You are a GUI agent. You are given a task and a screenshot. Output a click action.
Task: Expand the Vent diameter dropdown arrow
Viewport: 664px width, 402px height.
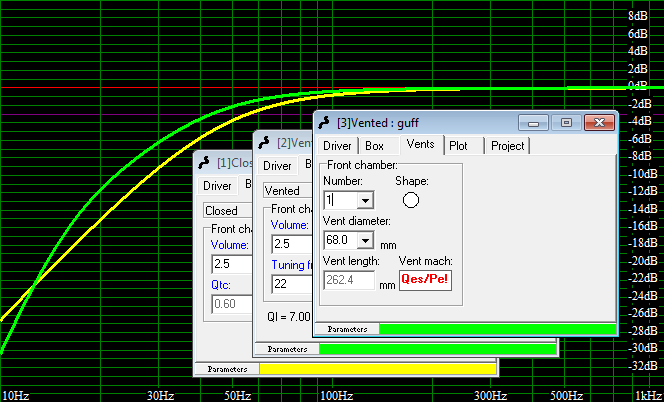pyautogui.click(x=365, y=240)
